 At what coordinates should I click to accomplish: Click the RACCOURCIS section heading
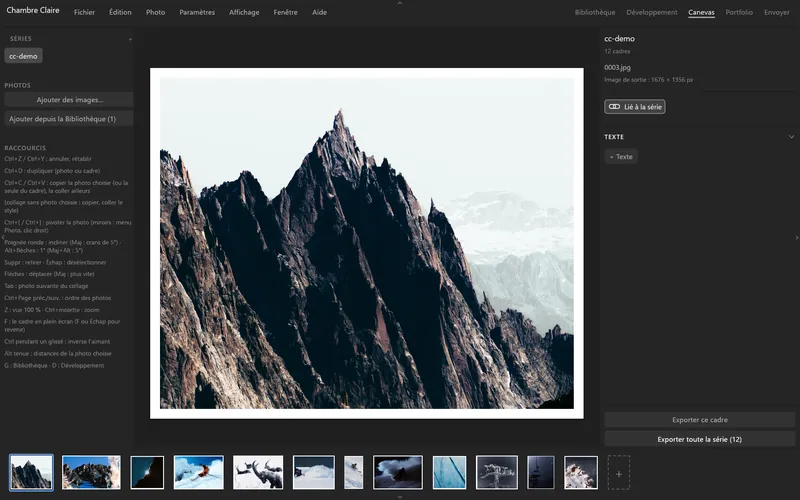(25, 148)
